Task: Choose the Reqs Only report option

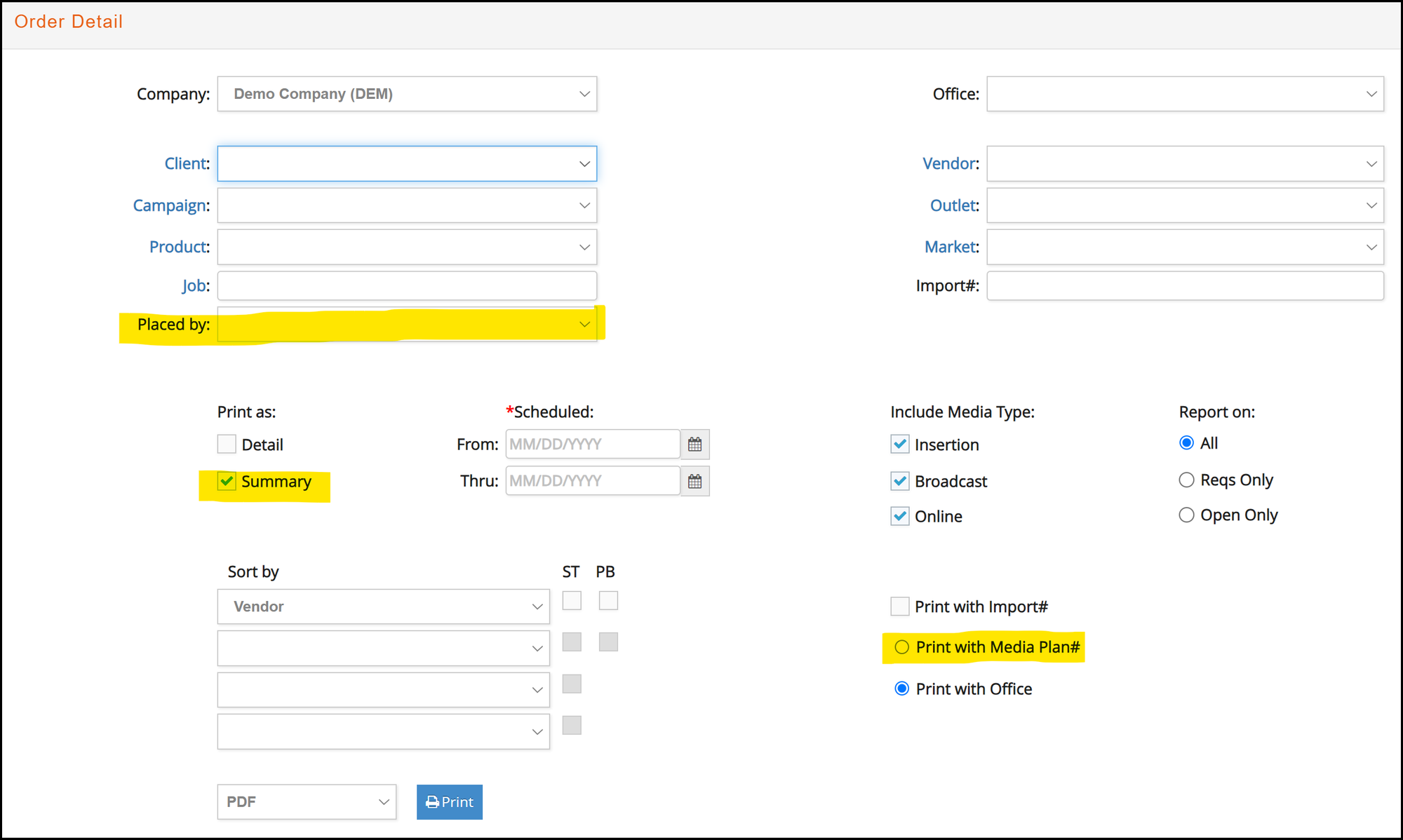Action: tap(1186, 480)
